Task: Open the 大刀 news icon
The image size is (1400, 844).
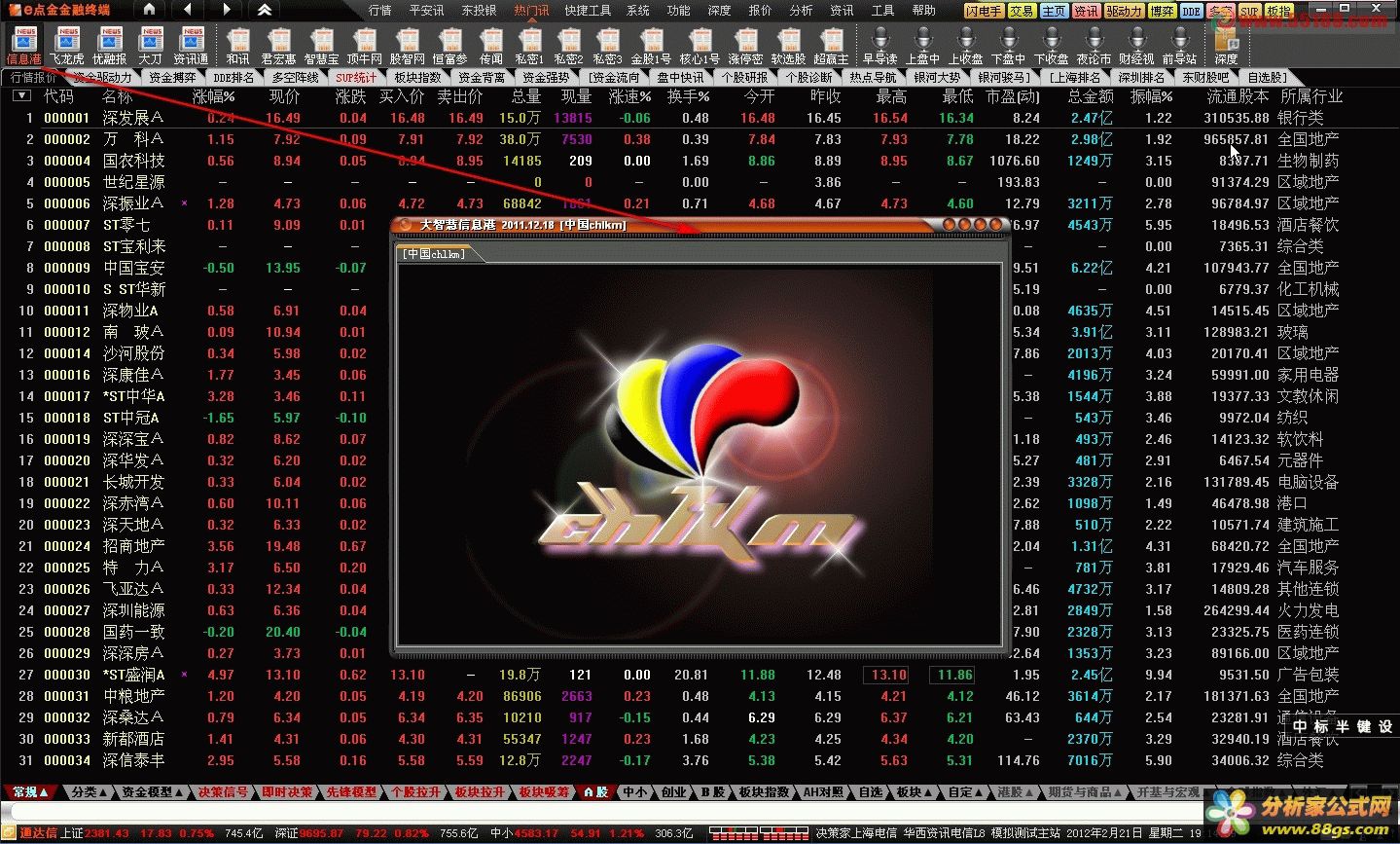Action: (x=150, y=45)
